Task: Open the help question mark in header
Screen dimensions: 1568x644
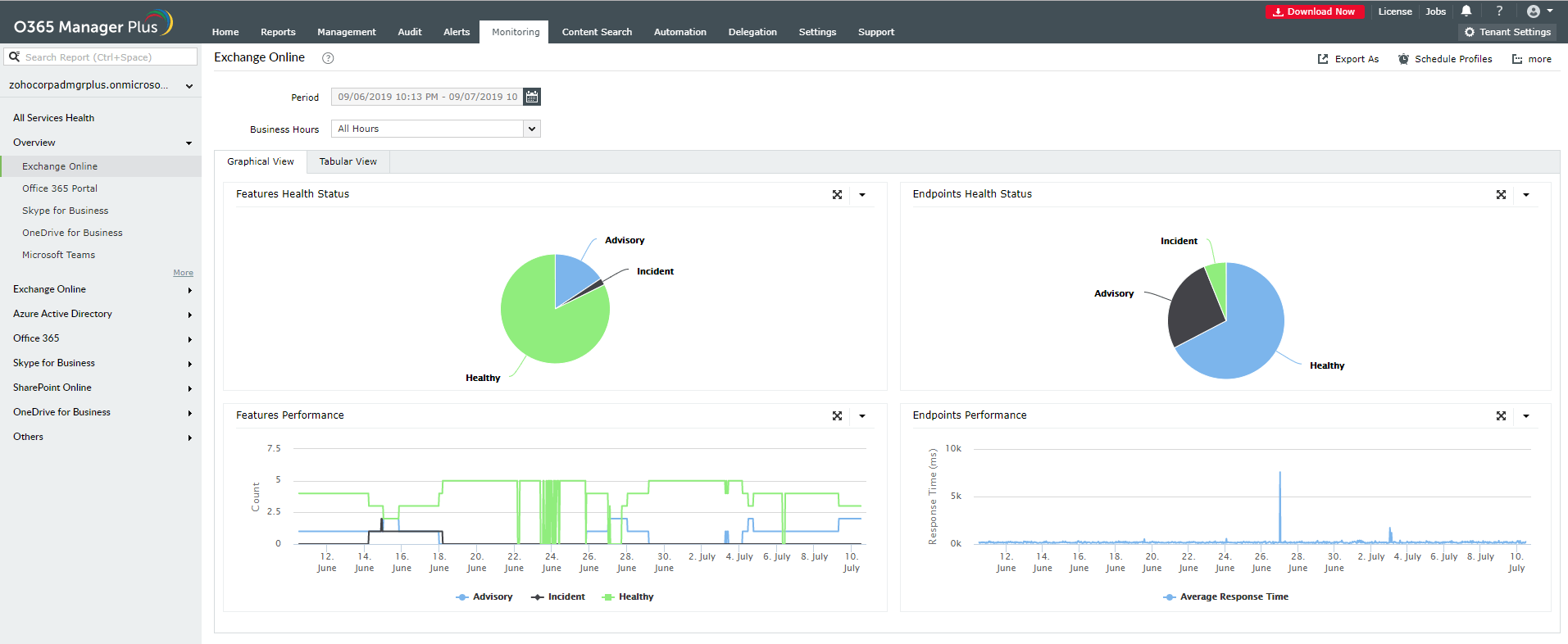Action: tap(1499, 11)
